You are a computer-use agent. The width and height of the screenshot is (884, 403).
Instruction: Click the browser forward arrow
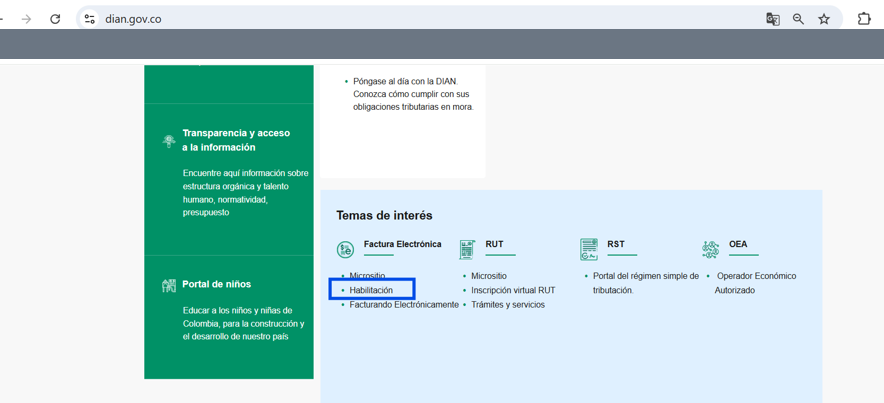[x=26, y=19]
